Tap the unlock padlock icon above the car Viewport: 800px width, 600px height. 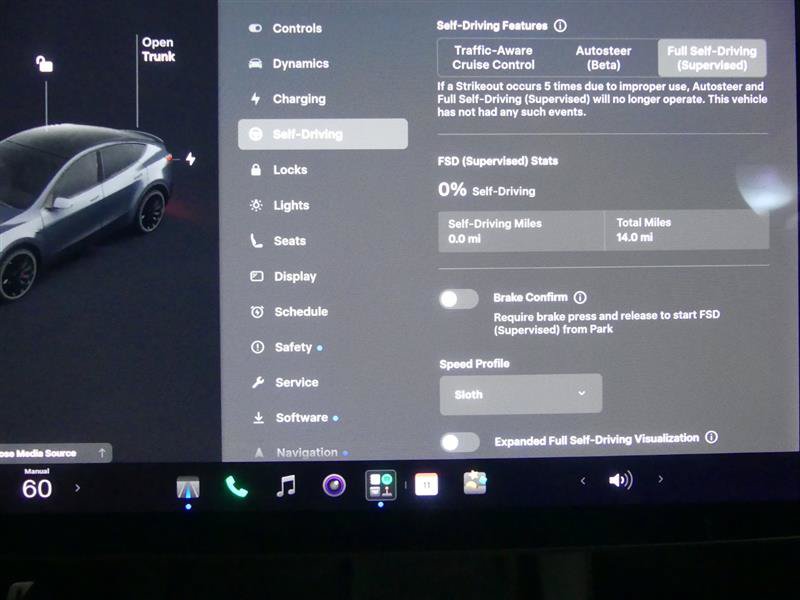[x=44, y=64]
